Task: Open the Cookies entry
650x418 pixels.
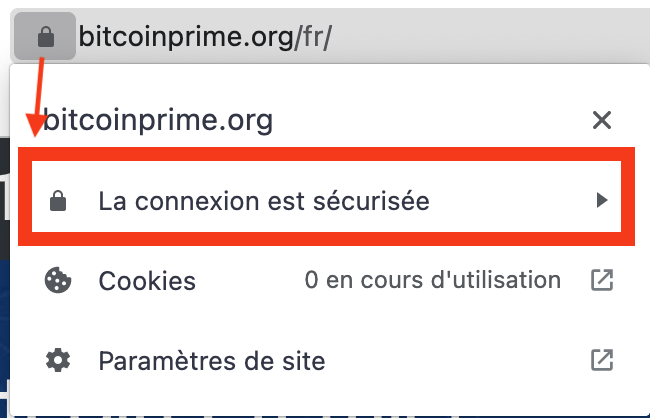Action: pyautogui.click(x=329, y=281)
